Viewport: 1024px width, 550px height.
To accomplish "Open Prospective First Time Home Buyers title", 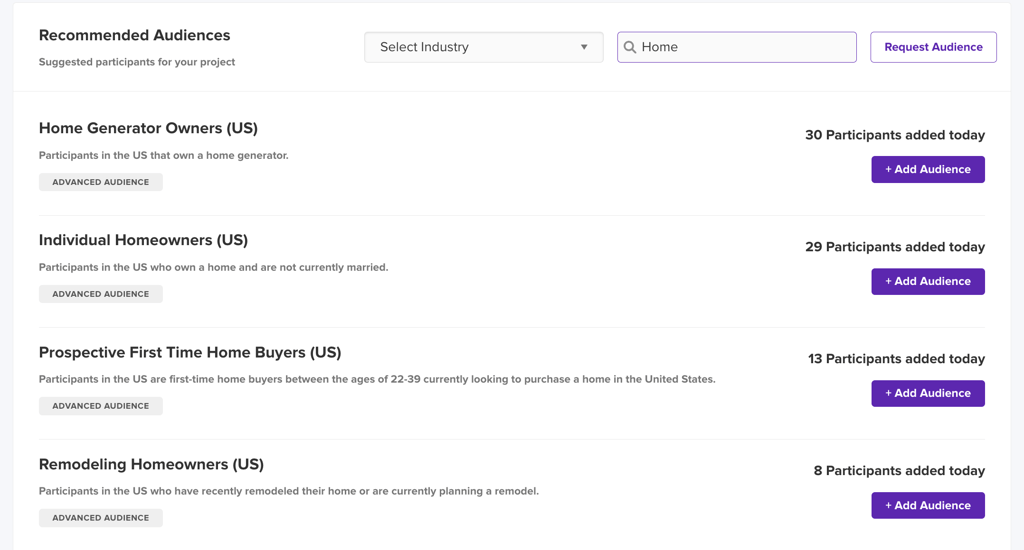I will point(190,352).
